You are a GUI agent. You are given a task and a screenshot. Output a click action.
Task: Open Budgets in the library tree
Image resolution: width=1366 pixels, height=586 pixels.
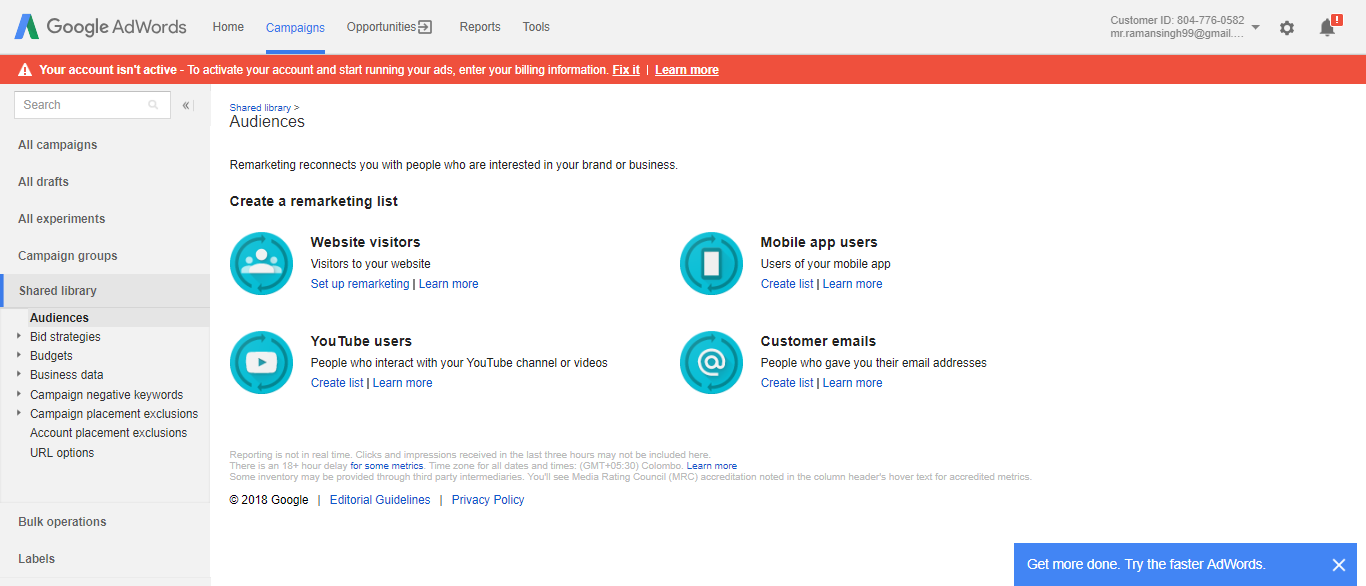(x=51, y=356)
